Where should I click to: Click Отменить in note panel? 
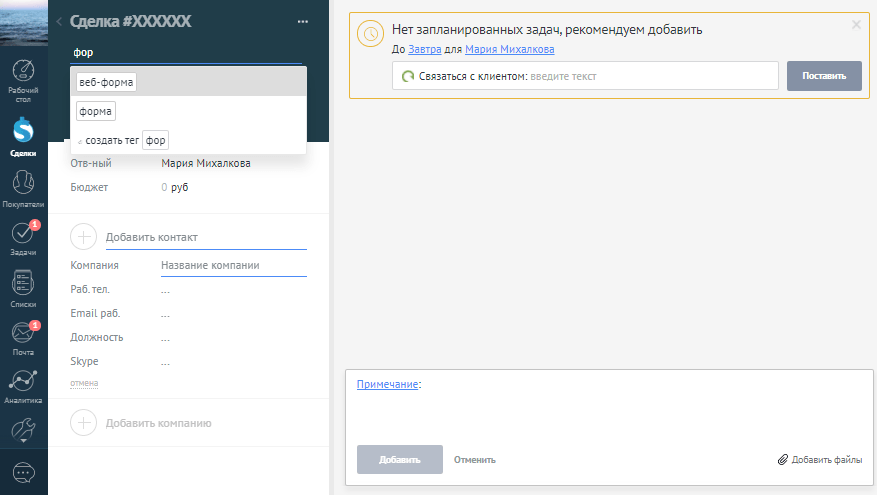[x=474, y=460]
